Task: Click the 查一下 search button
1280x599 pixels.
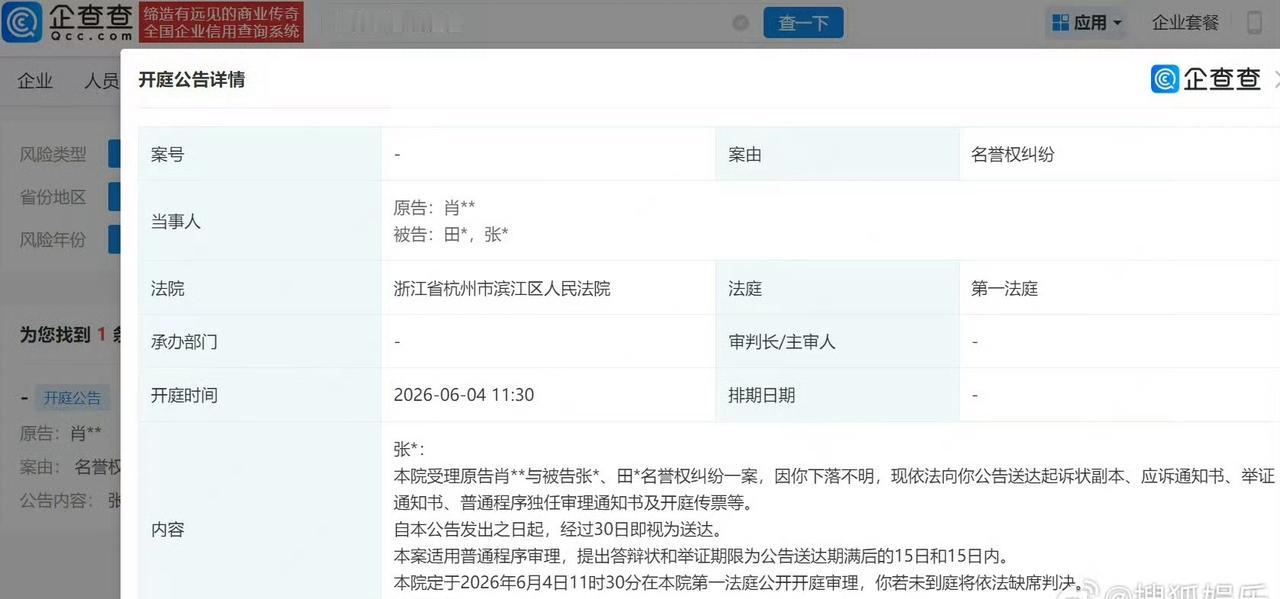Action: [x=803, y=22]
